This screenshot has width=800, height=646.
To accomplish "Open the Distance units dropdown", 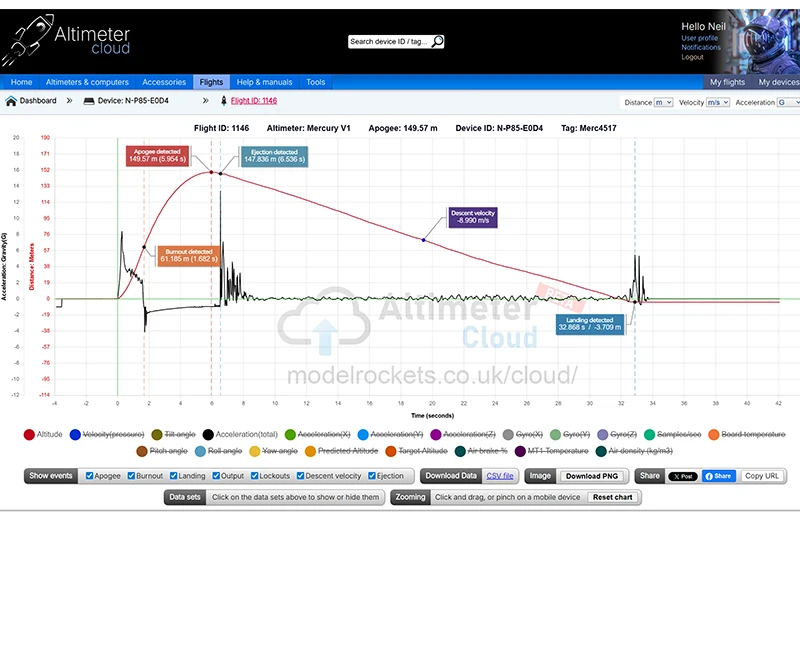I will coord(662,102).
